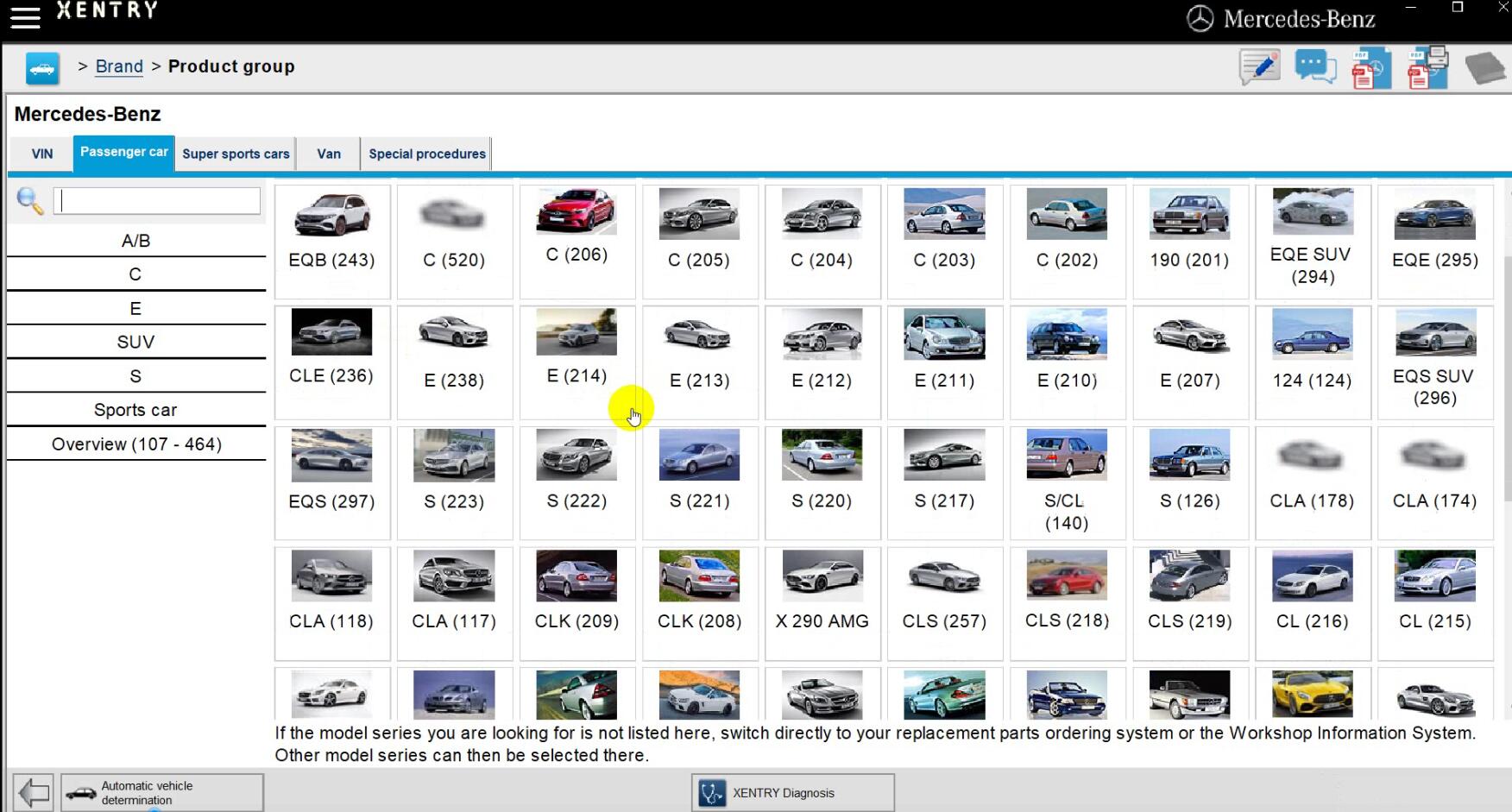Click the magnifier search icon
This screenshot has height=812, width=1512.
click(30, 201)
